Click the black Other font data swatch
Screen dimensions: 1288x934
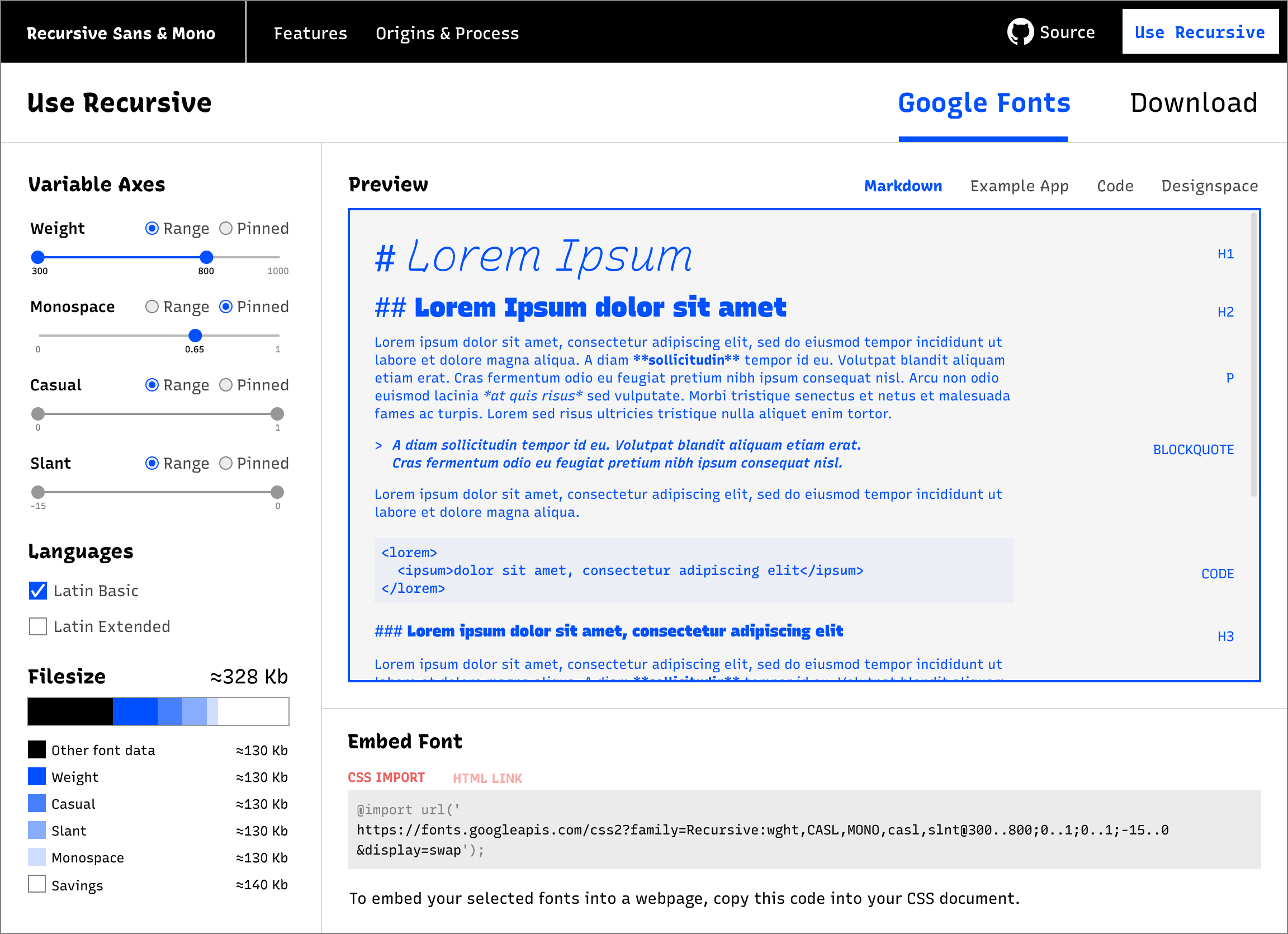pyautogui.click(x=37, y=749)
